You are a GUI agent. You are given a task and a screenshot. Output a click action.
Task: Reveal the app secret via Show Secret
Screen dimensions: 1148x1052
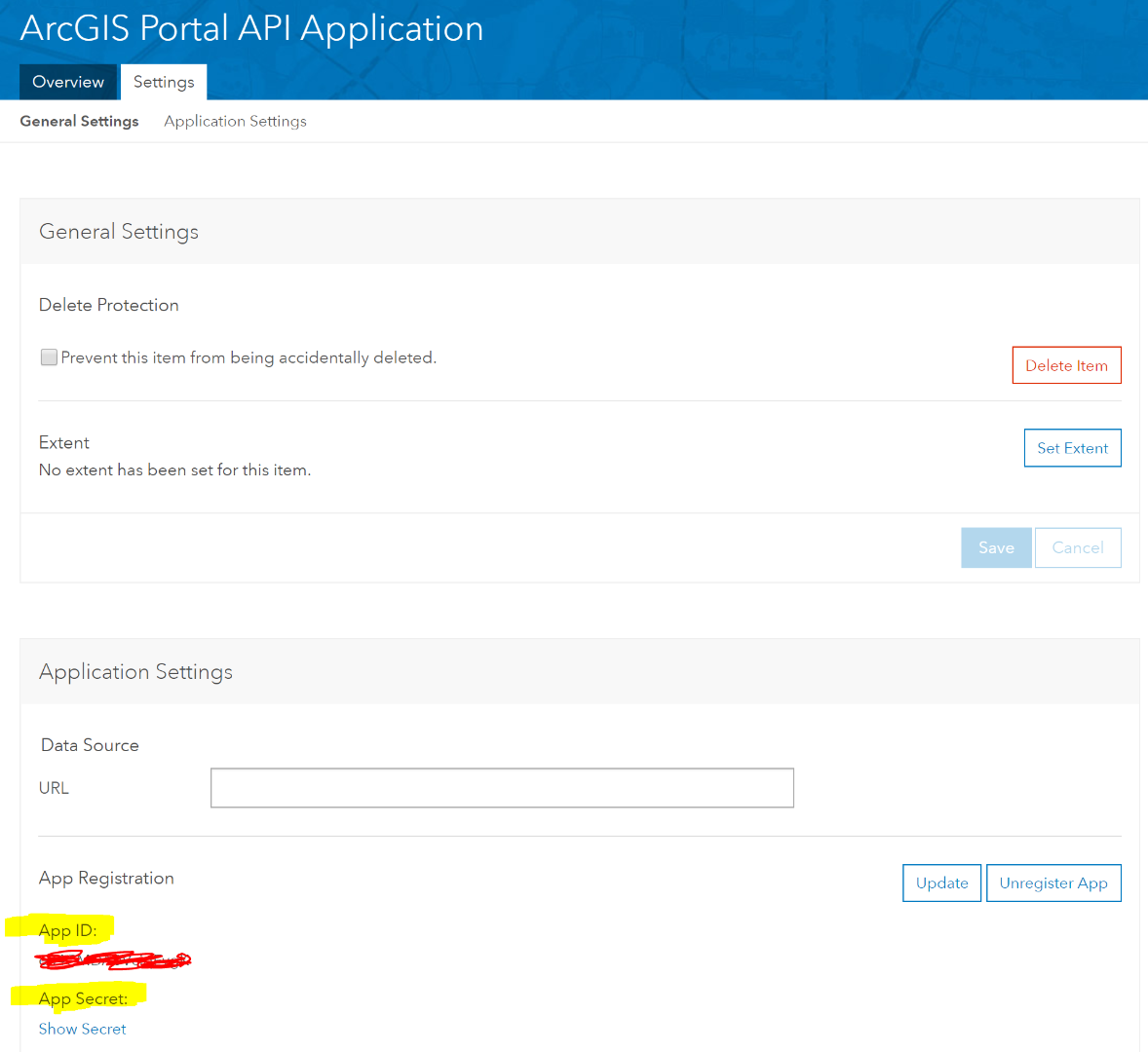[x=82, y=1029]
